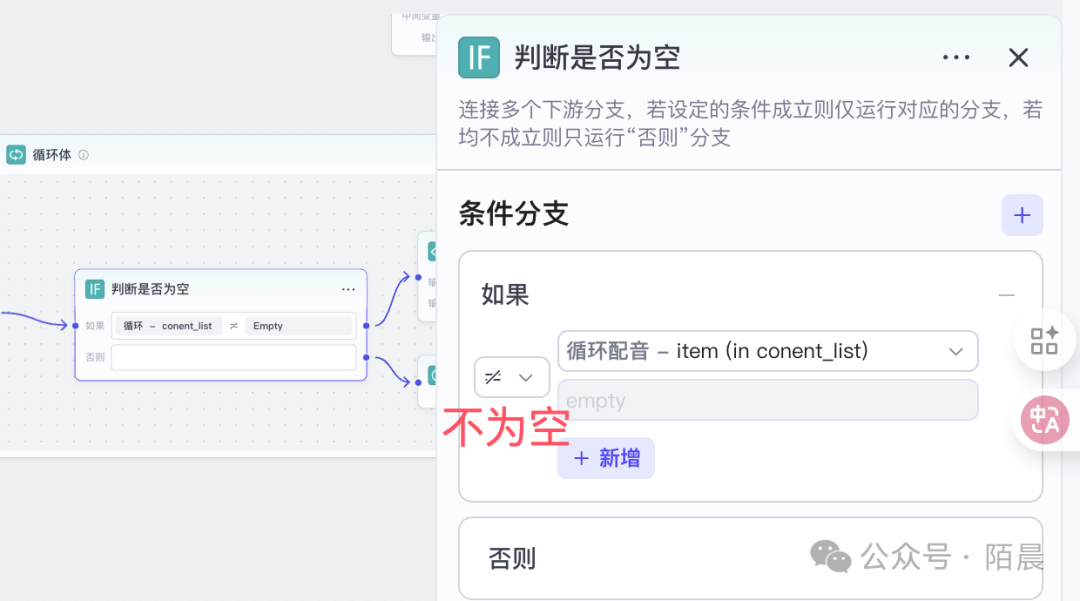Open the not-equal operator dropdown
Image resolution: width=1080 pixels, height=601 pixels.
pyautogui.click(x=511, y=377)
